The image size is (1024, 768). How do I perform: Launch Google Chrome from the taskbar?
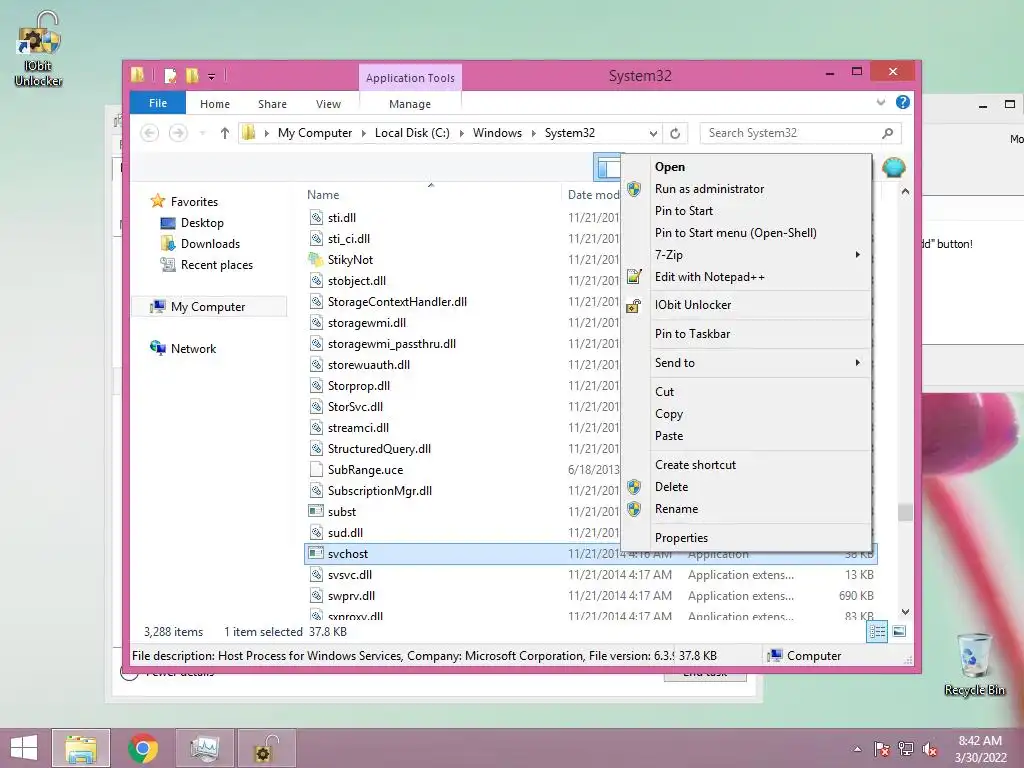pos(143,748)
